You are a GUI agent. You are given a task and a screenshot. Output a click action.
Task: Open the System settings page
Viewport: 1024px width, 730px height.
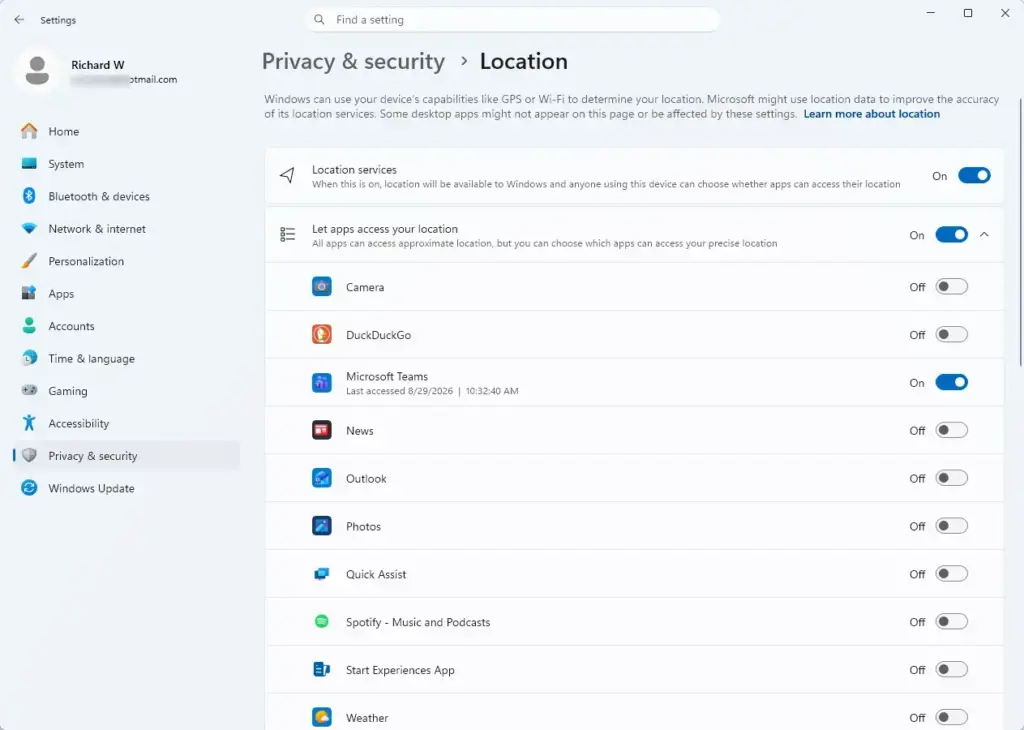tap(126, 164)
